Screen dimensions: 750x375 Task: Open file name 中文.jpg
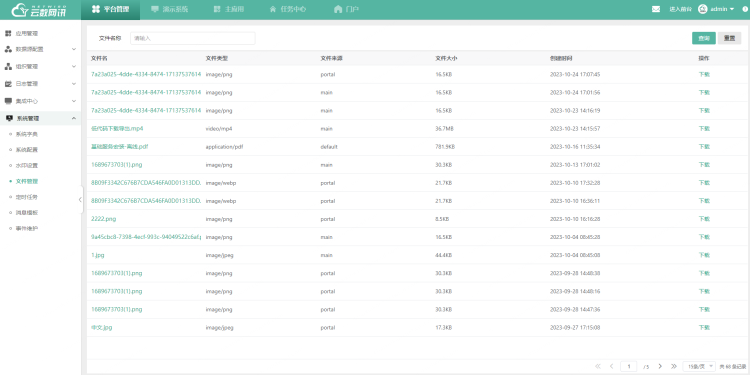click(x=101, y=328)
